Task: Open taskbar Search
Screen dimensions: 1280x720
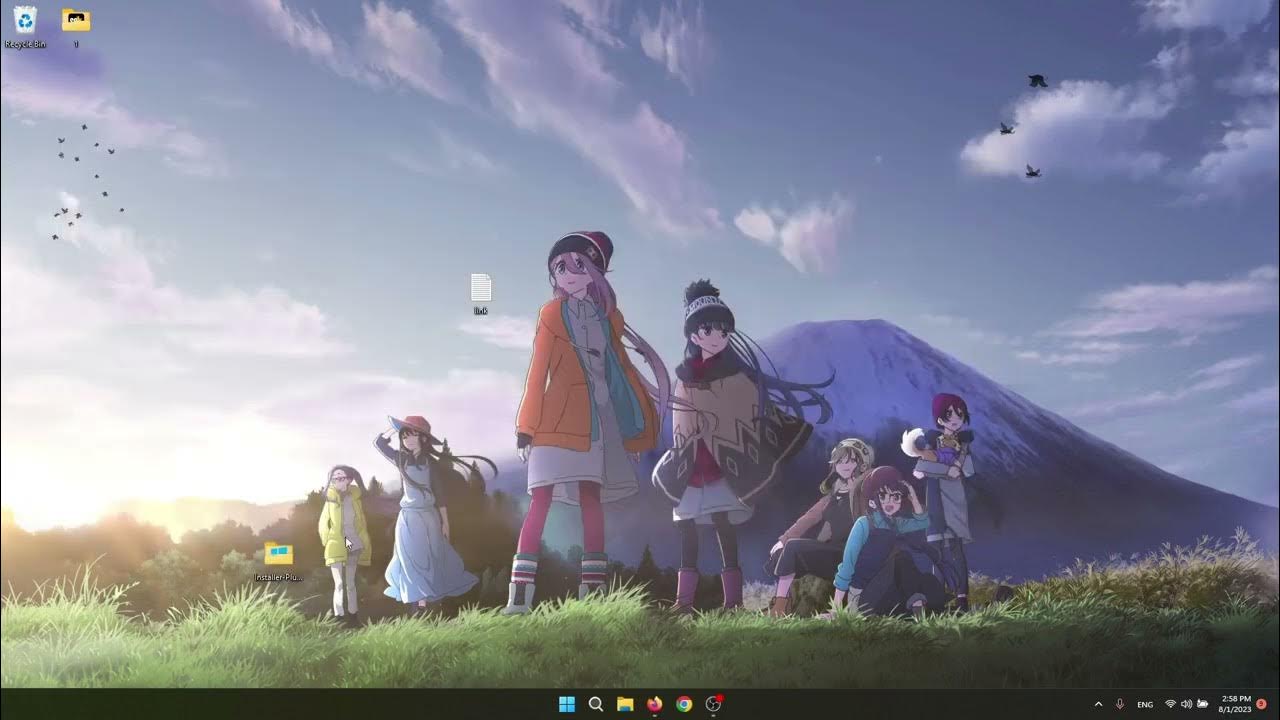Action: point(596,704)
